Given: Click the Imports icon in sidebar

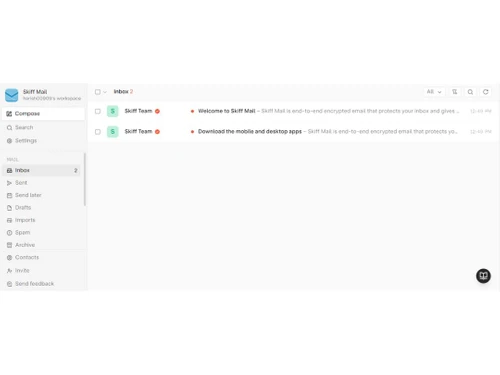Looking at the screenshot, I should 9,220.
